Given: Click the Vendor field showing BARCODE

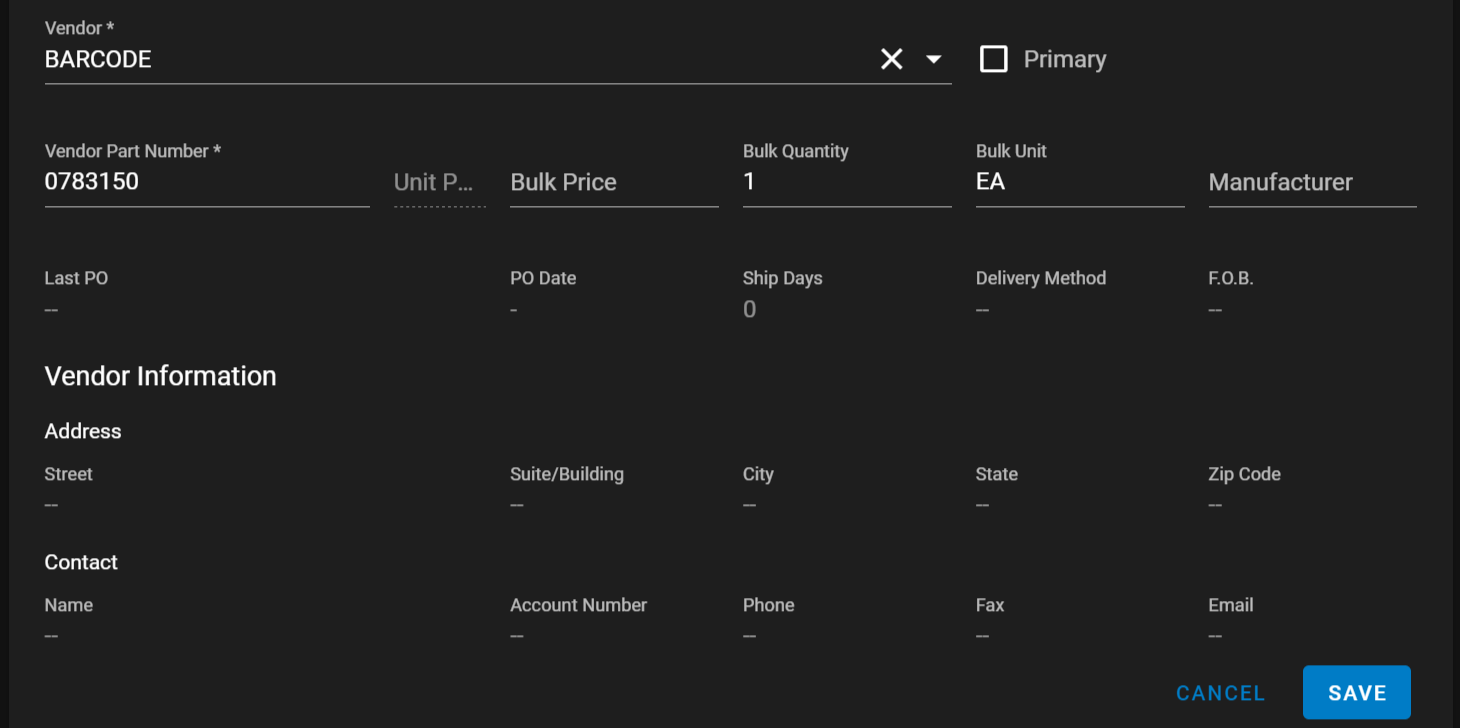Looking at the screenshot, I should 450,60.
